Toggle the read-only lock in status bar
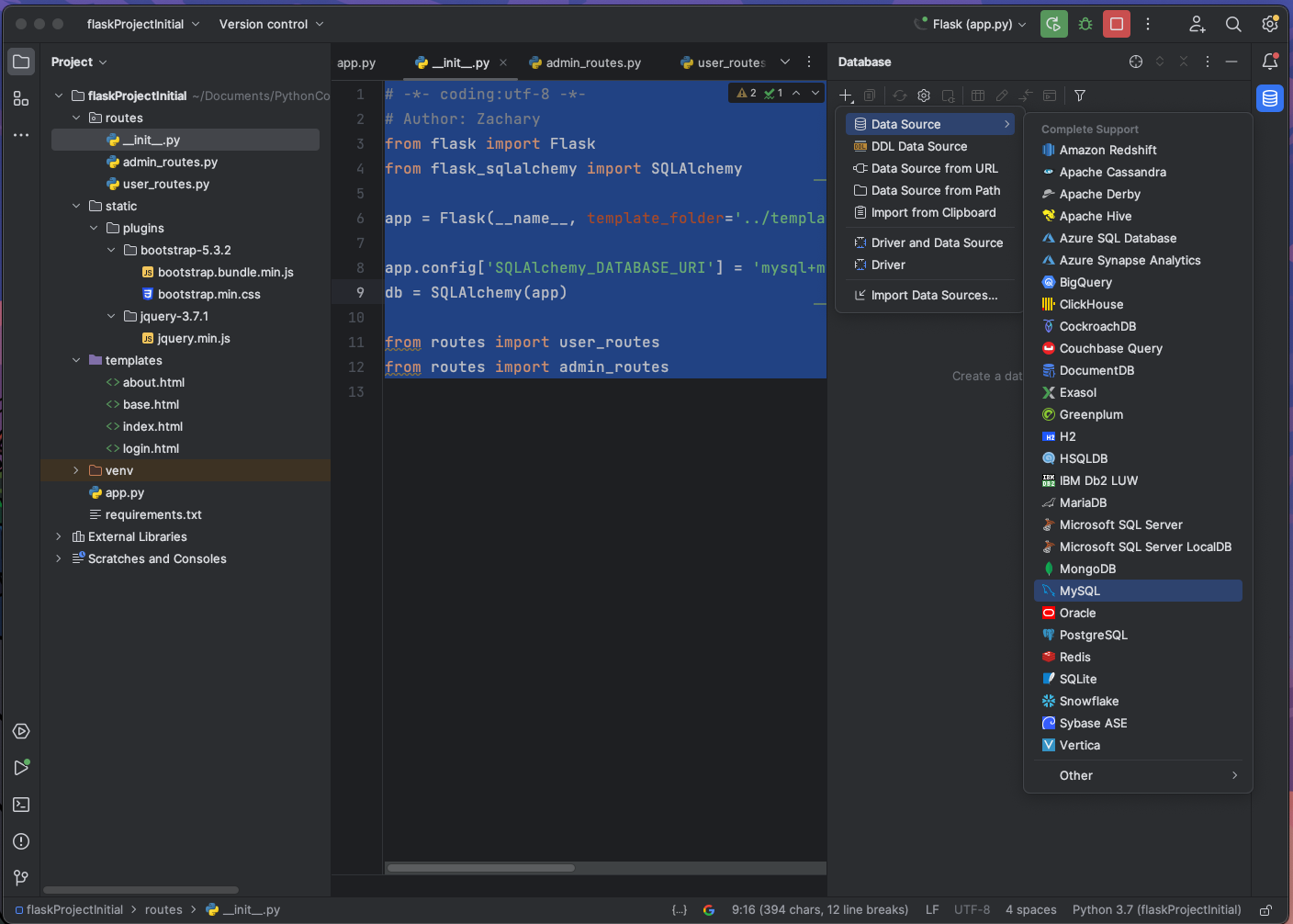The image size is (1293, 924). coord(1265,910)
